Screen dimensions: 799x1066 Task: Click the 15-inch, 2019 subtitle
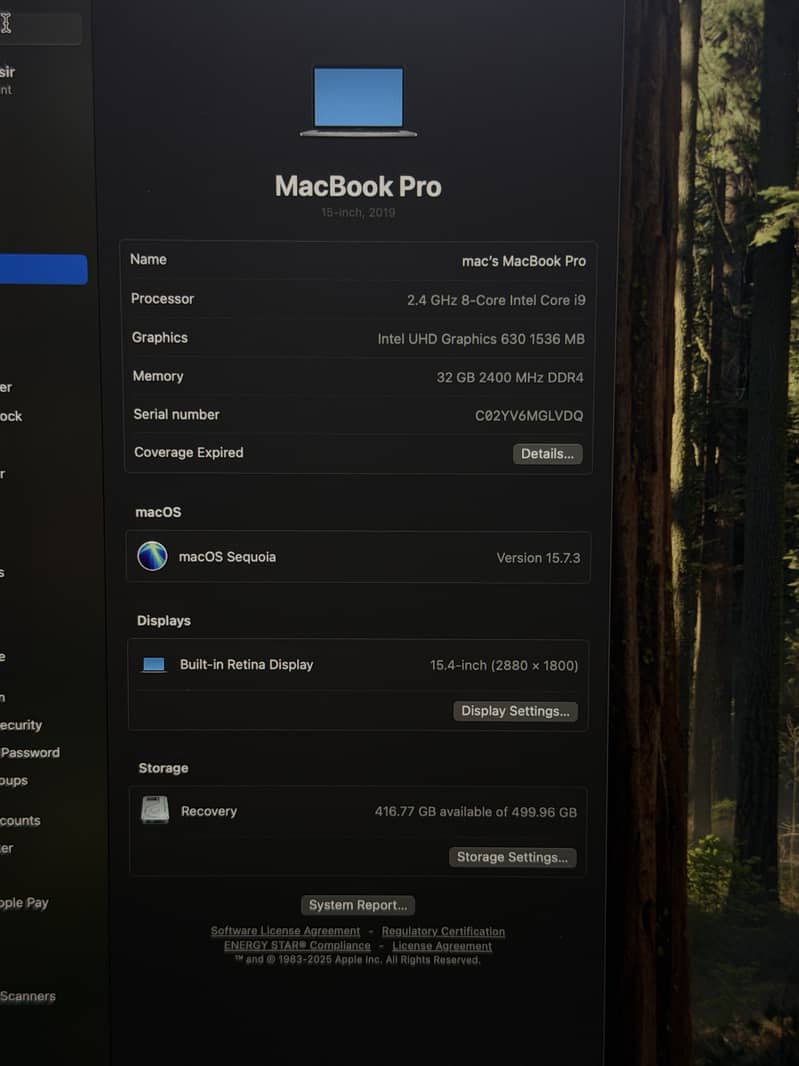pos(358,213)
